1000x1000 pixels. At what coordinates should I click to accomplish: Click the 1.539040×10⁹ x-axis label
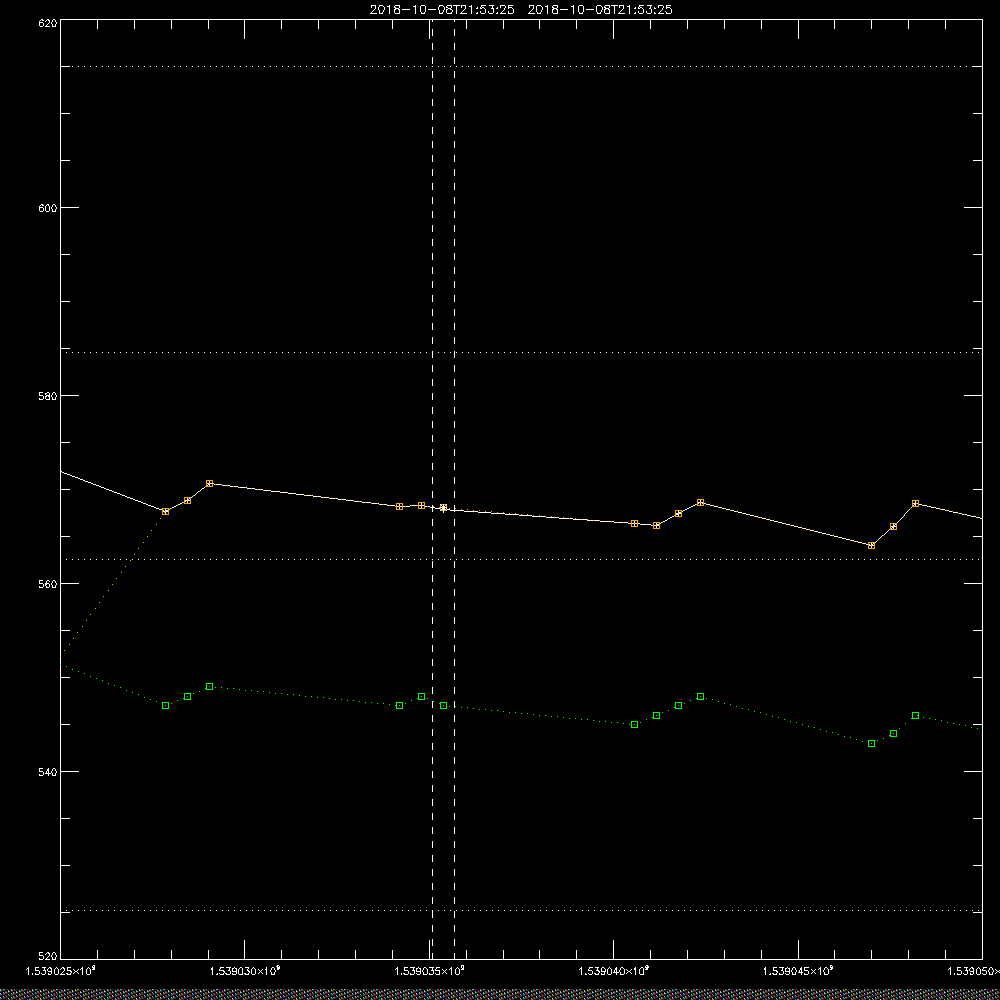[614, 971]
